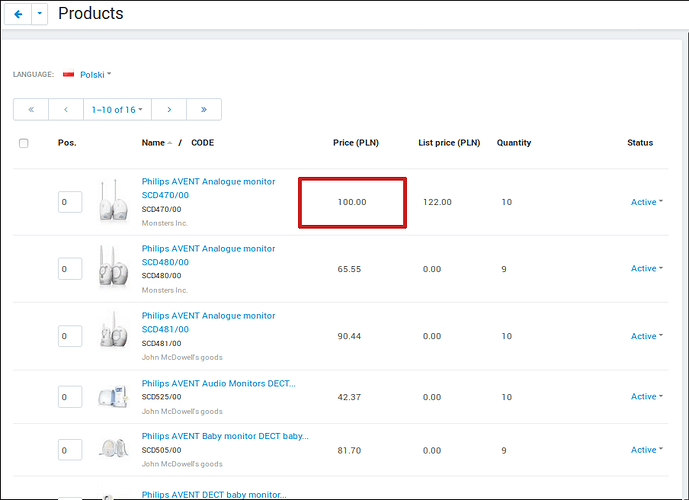Viewport: 689px width, 500px height.
Task: Sort products by Pos. column
Action: 67,143
